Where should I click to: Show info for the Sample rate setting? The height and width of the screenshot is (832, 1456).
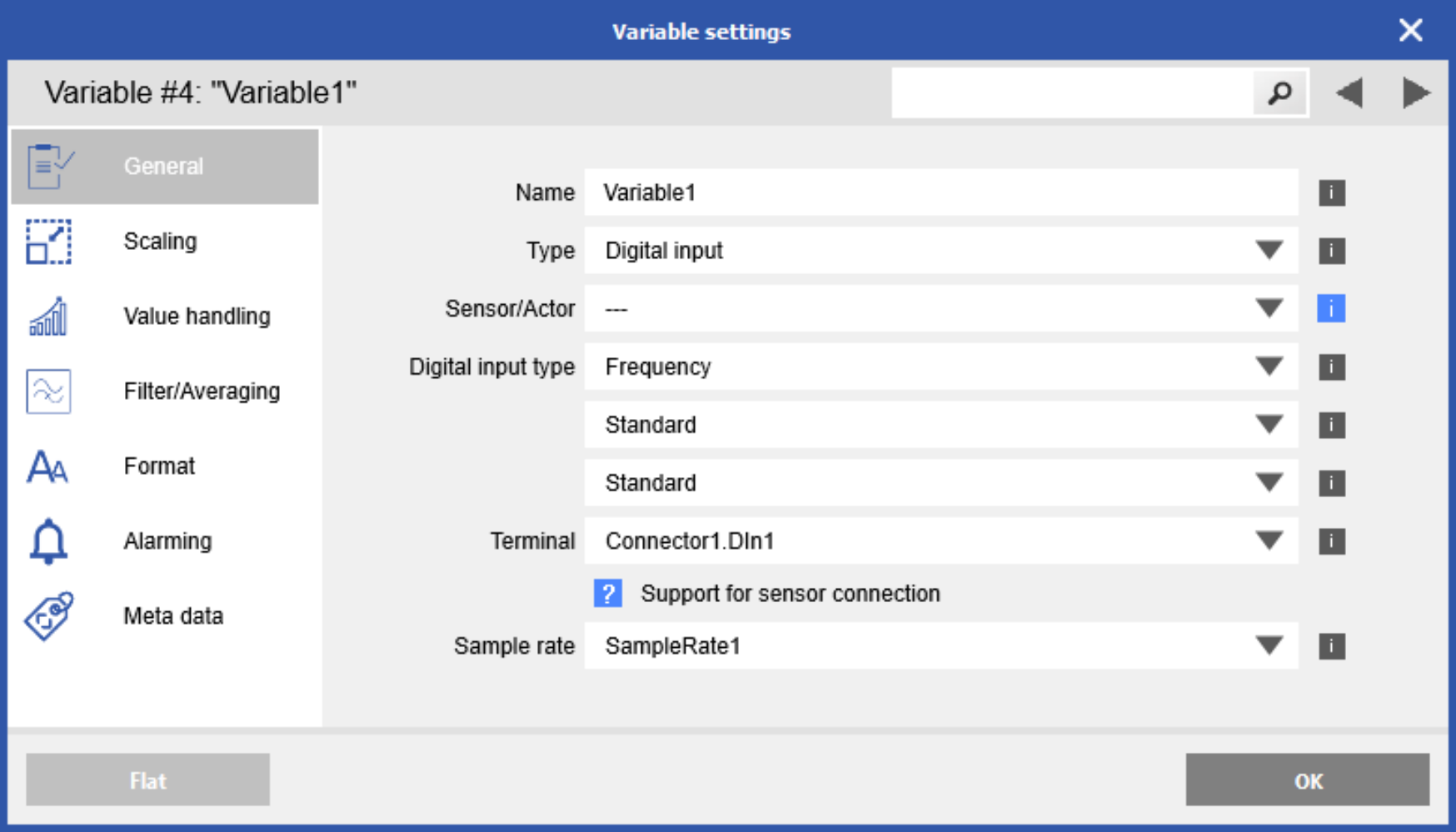(1330, 645)
